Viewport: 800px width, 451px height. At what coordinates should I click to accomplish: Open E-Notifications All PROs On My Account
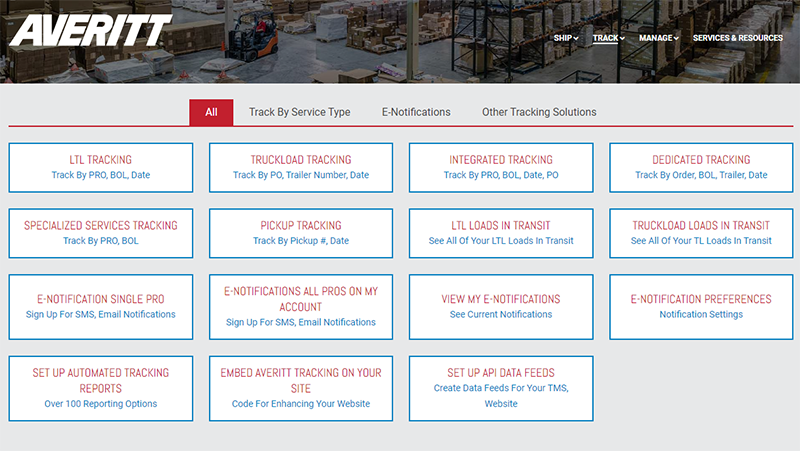point(301,307)
